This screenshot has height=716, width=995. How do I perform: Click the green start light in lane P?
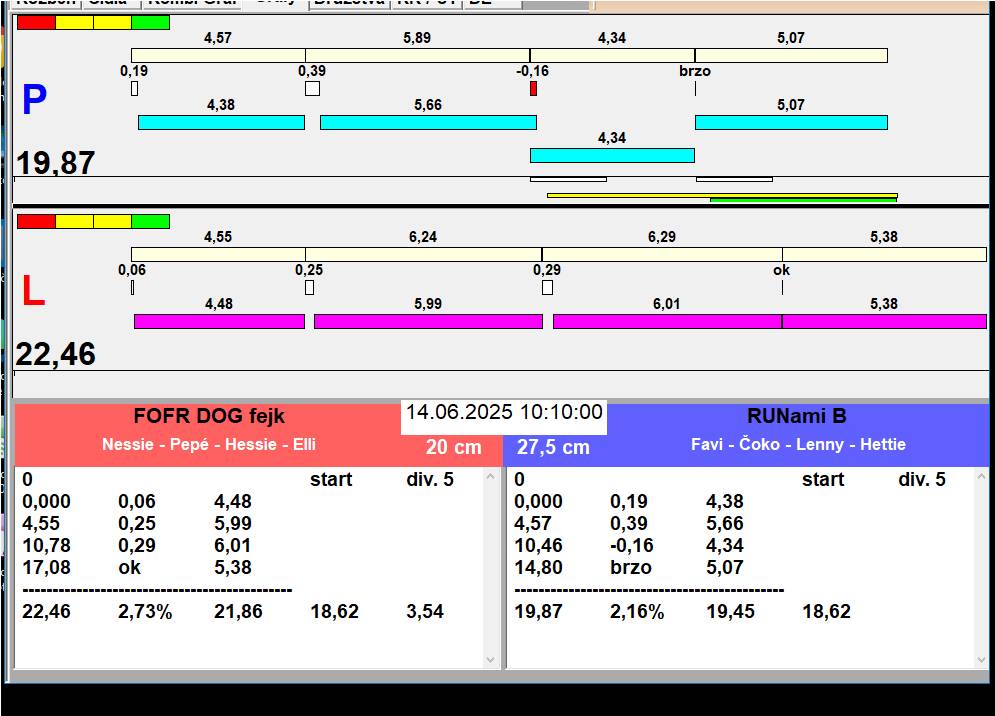click(x=150, y=23)
